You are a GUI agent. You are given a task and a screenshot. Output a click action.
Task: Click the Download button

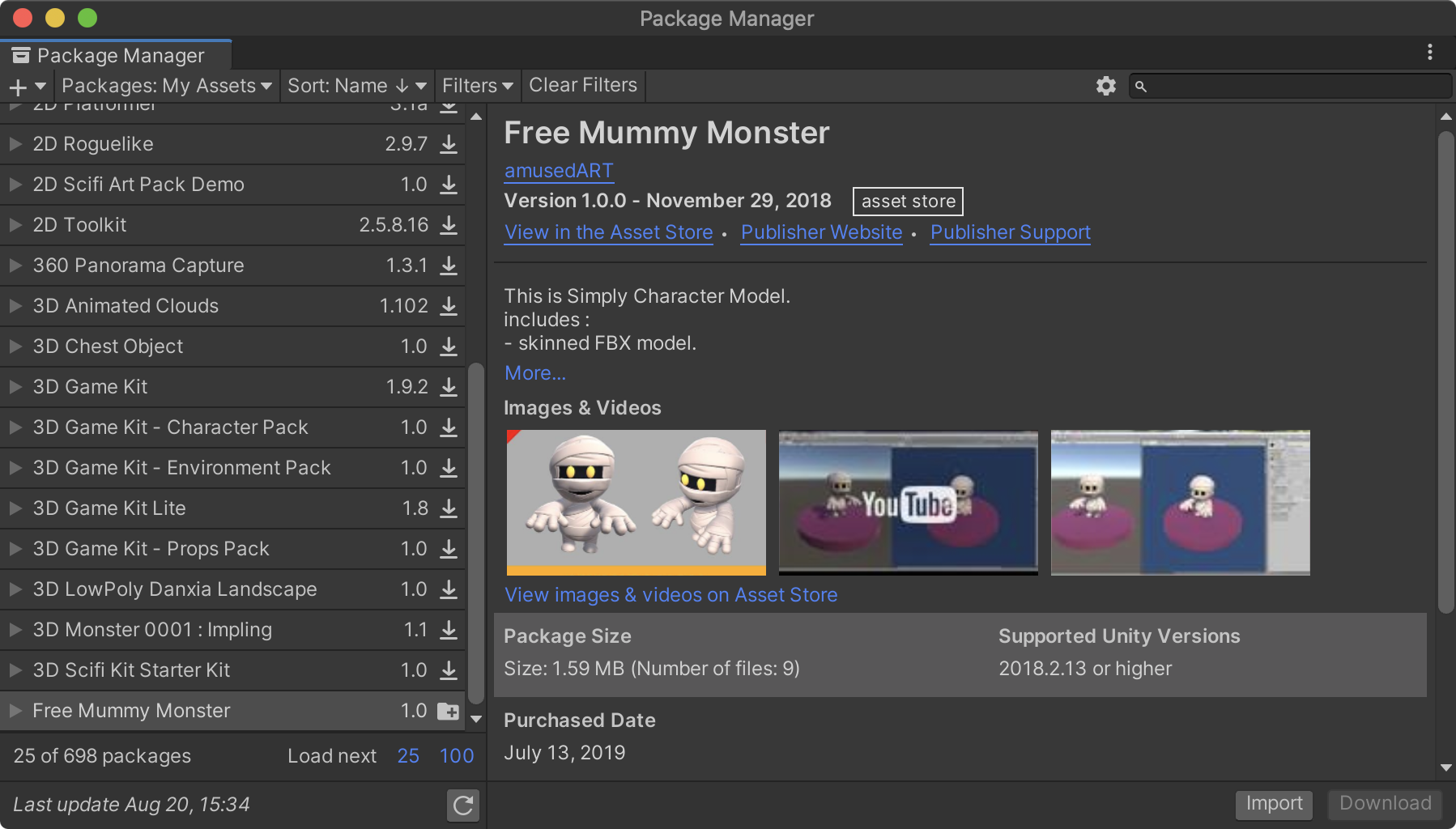(x=1386, y=804)
